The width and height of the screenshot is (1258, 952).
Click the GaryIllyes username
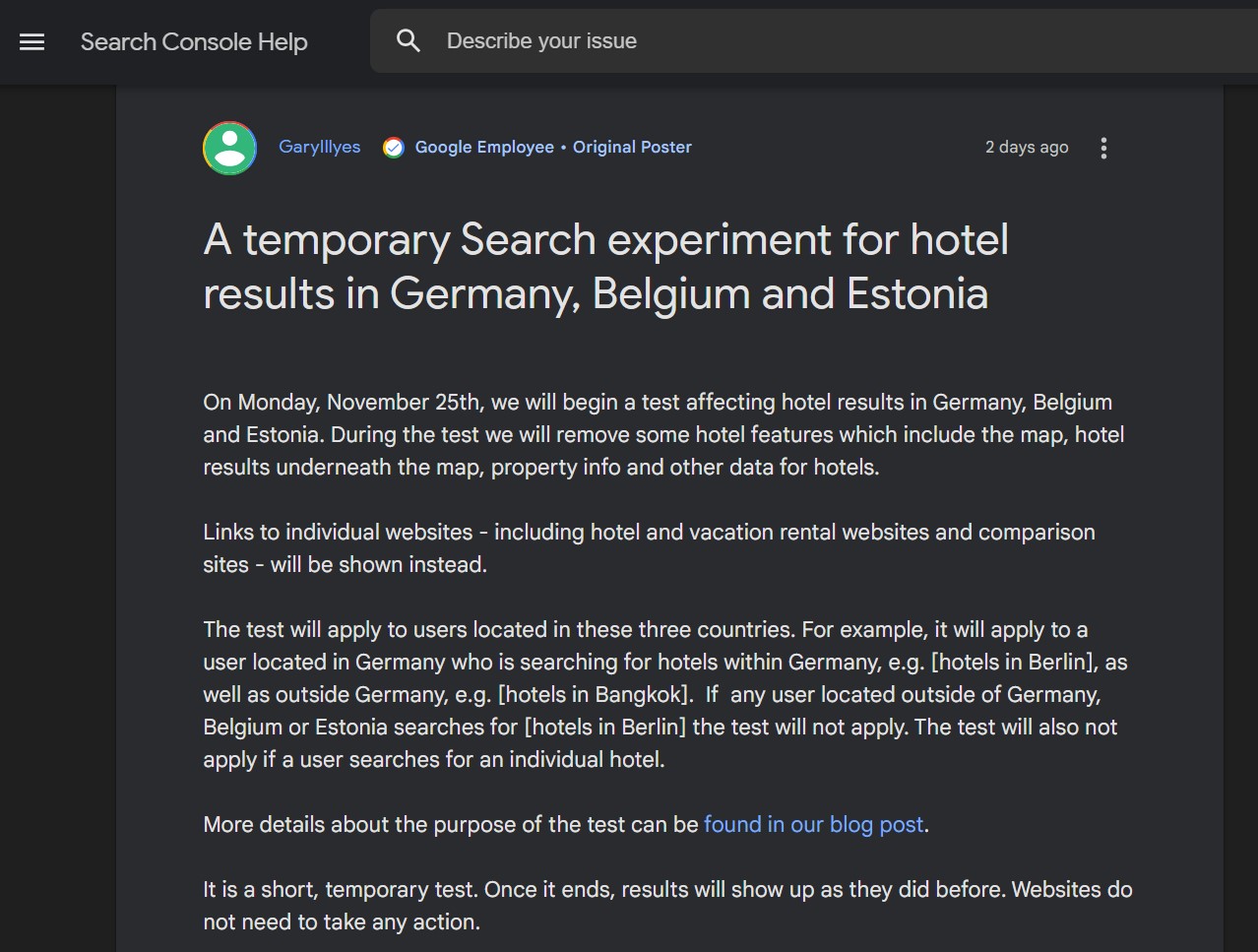[x=320, y=147]
